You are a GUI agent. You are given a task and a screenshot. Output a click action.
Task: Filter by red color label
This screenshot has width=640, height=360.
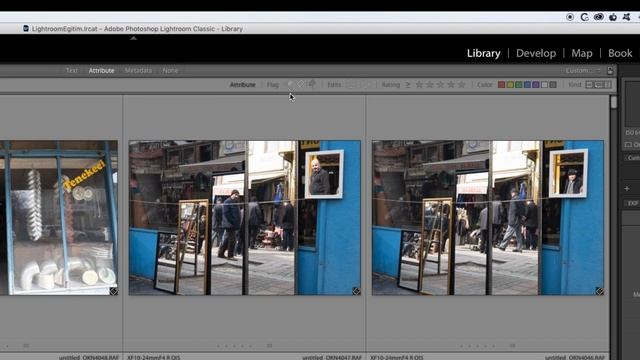pos(501,84)
